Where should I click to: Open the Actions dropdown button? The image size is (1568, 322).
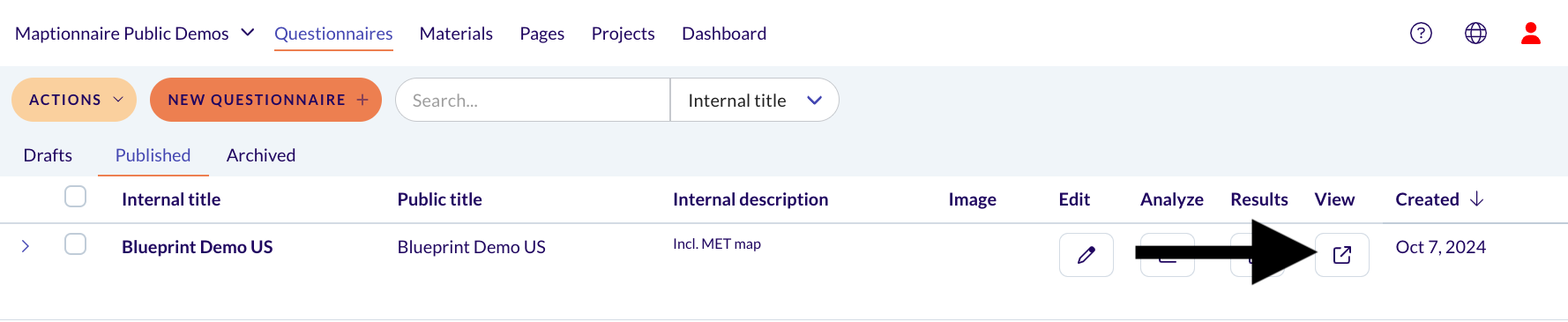point(74,100)
